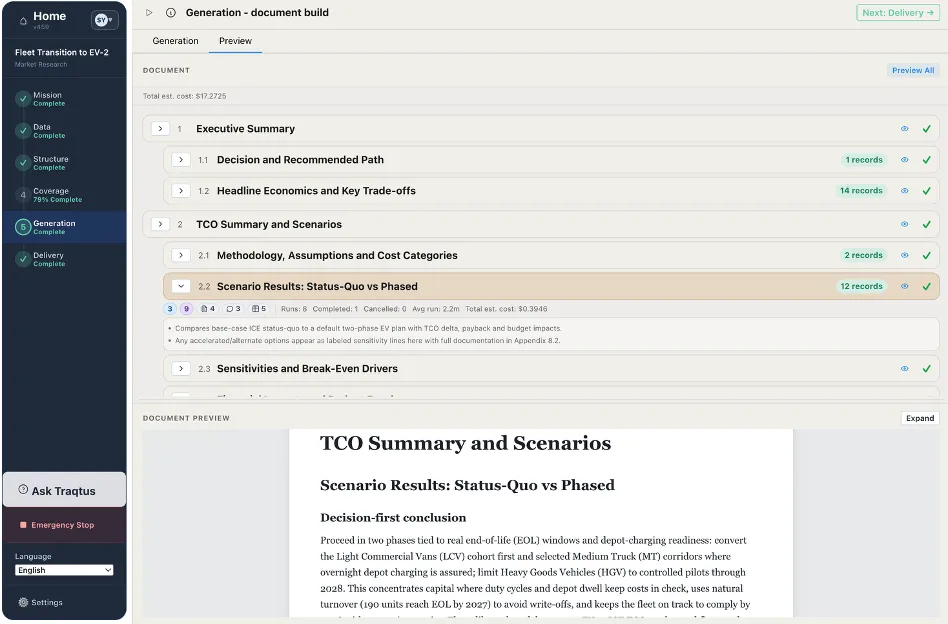Toggle preview eye for Headline Economics row

pos(904,190)
